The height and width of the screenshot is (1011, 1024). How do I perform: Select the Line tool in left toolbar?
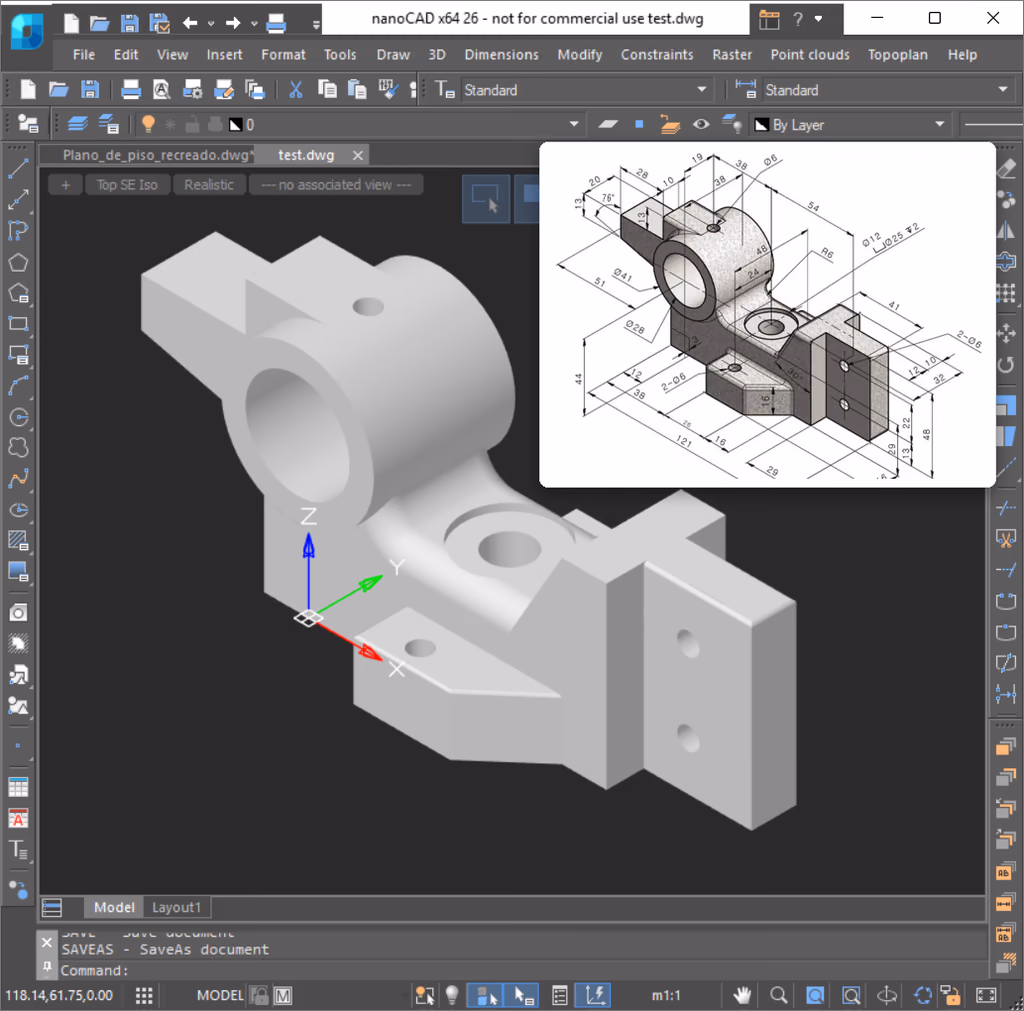click(18, 168)
